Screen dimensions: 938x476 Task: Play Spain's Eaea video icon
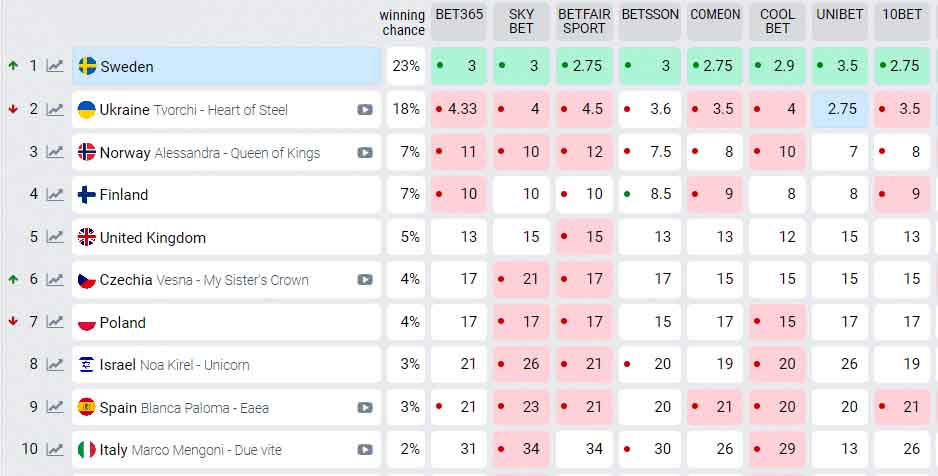365,407
